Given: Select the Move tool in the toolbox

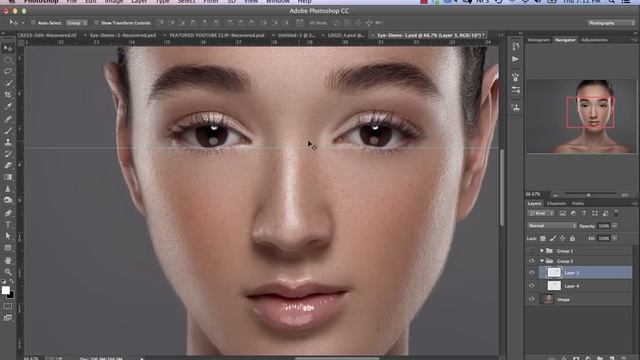Looking at the screenshot, I should pos(8,48).
